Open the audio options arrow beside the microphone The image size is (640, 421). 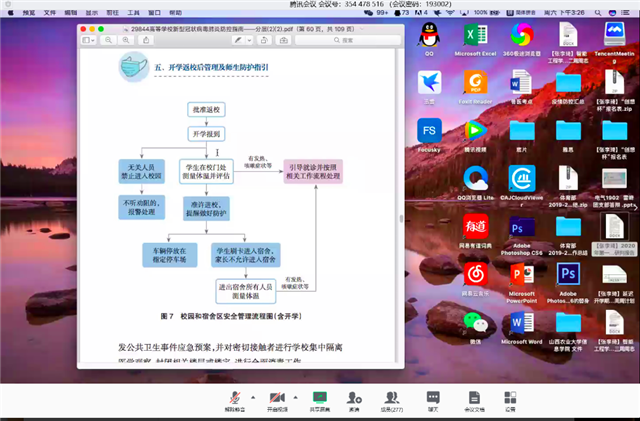[253, 397]
